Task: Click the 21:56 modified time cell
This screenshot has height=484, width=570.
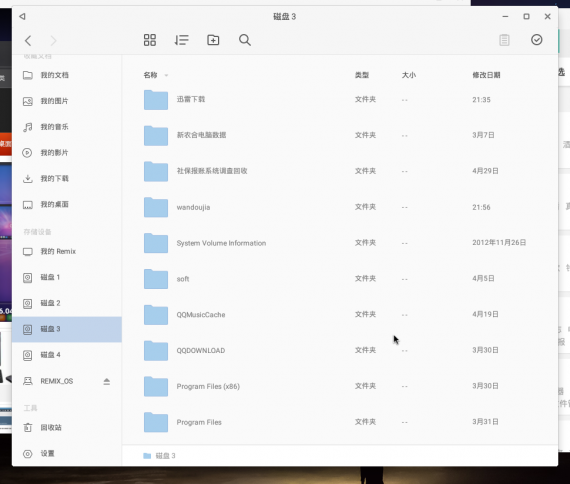Action: click(x=481, y=207)
